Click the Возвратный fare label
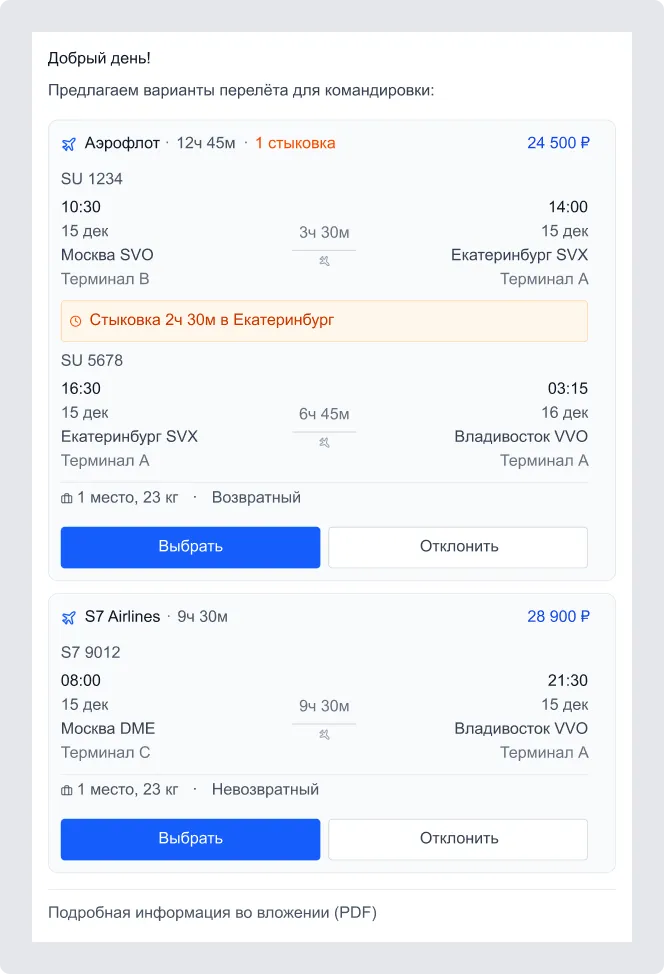Viewport: 664px width, 974px height. (255, 497)
